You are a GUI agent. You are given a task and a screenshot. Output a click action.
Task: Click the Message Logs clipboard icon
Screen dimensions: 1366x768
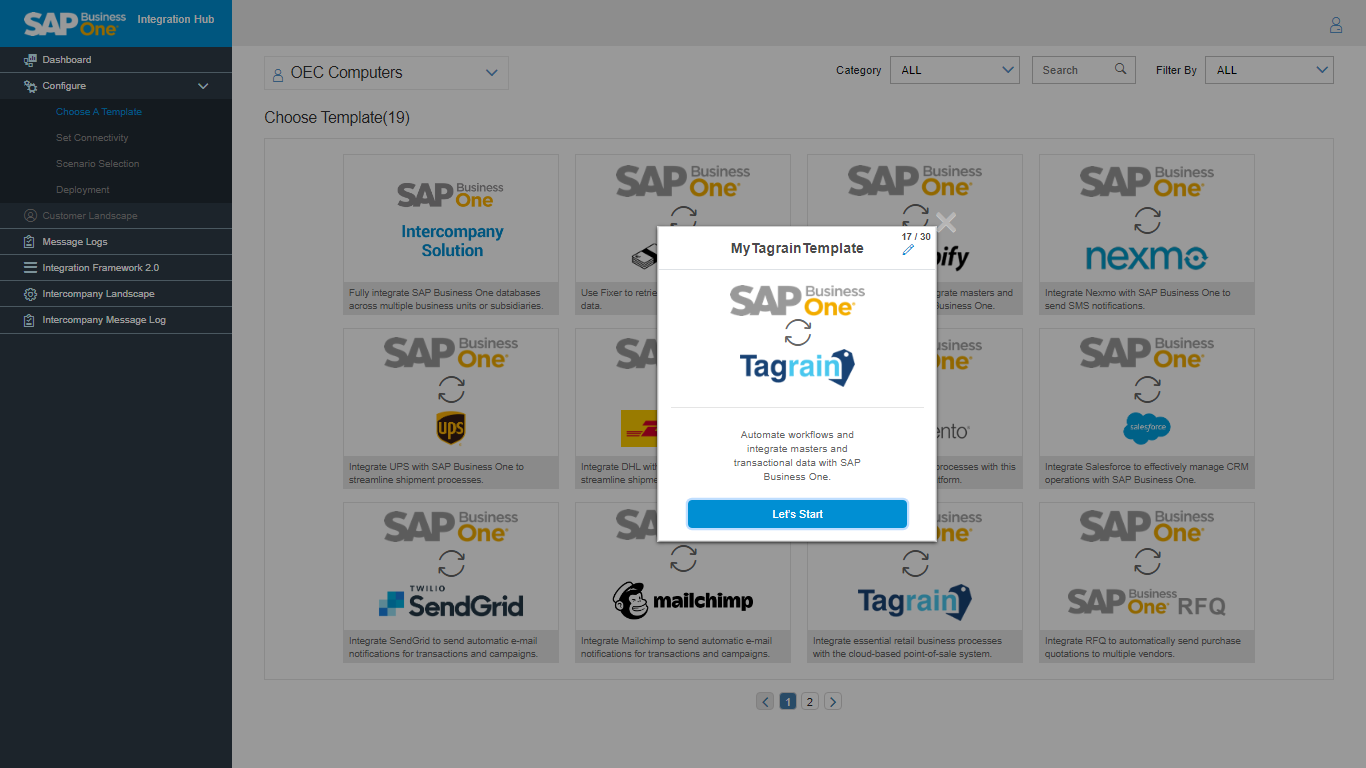tap(30, 242)
